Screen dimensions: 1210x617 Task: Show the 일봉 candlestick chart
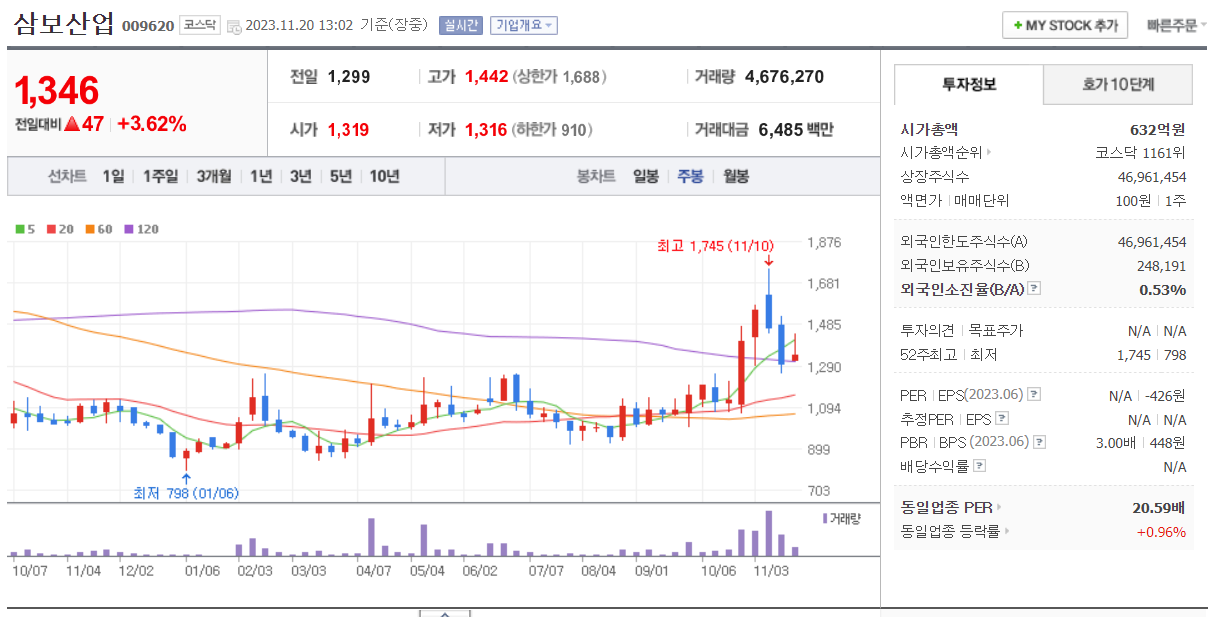tap(646, 177)
